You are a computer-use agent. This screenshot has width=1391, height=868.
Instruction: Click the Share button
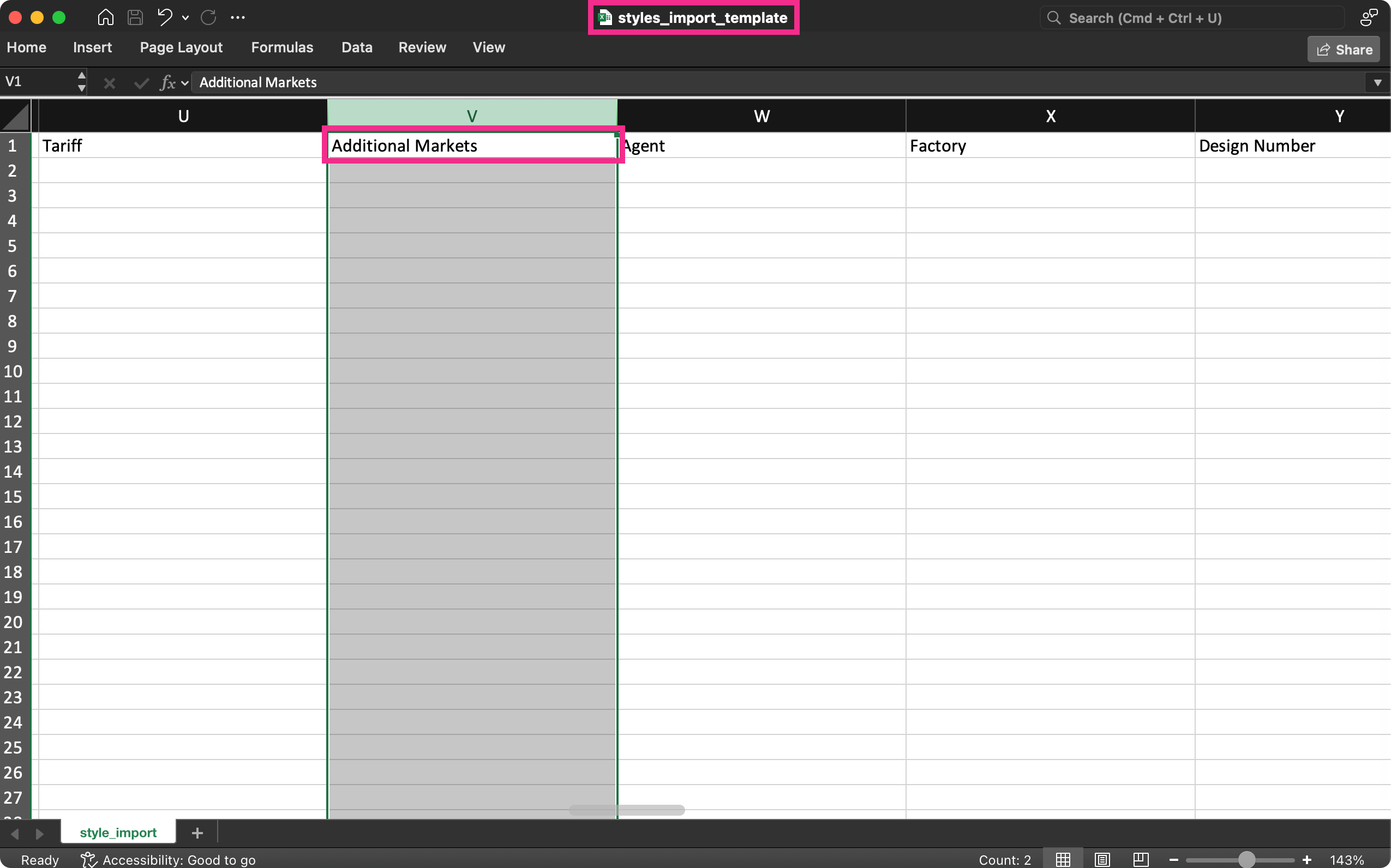pyautogui.click(x=1344, y=50)
